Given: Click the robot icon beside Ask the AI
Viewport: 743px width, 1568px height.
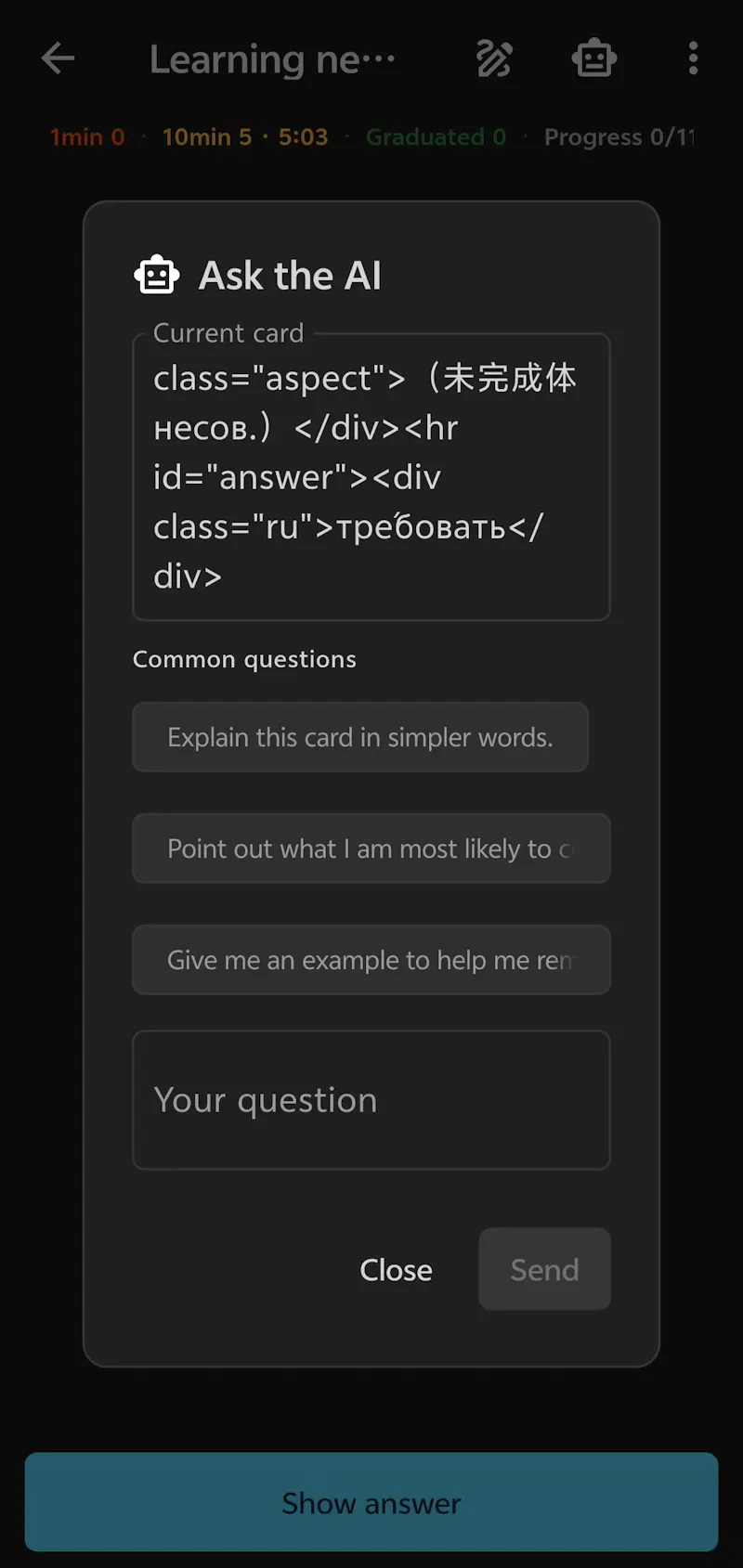Looking at the screenshot, I should pos(157,275).
